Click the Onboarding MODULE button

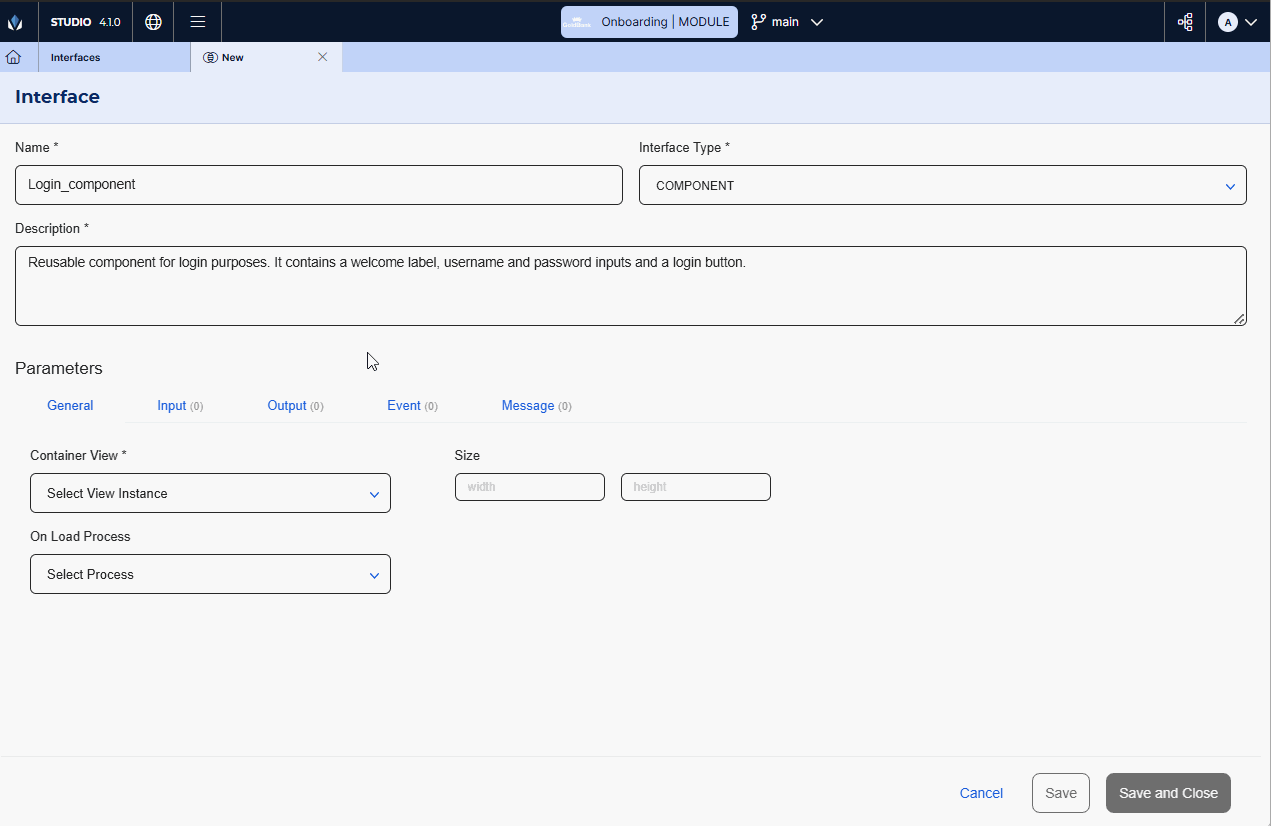pyautogui.click(x=649, y=22)
